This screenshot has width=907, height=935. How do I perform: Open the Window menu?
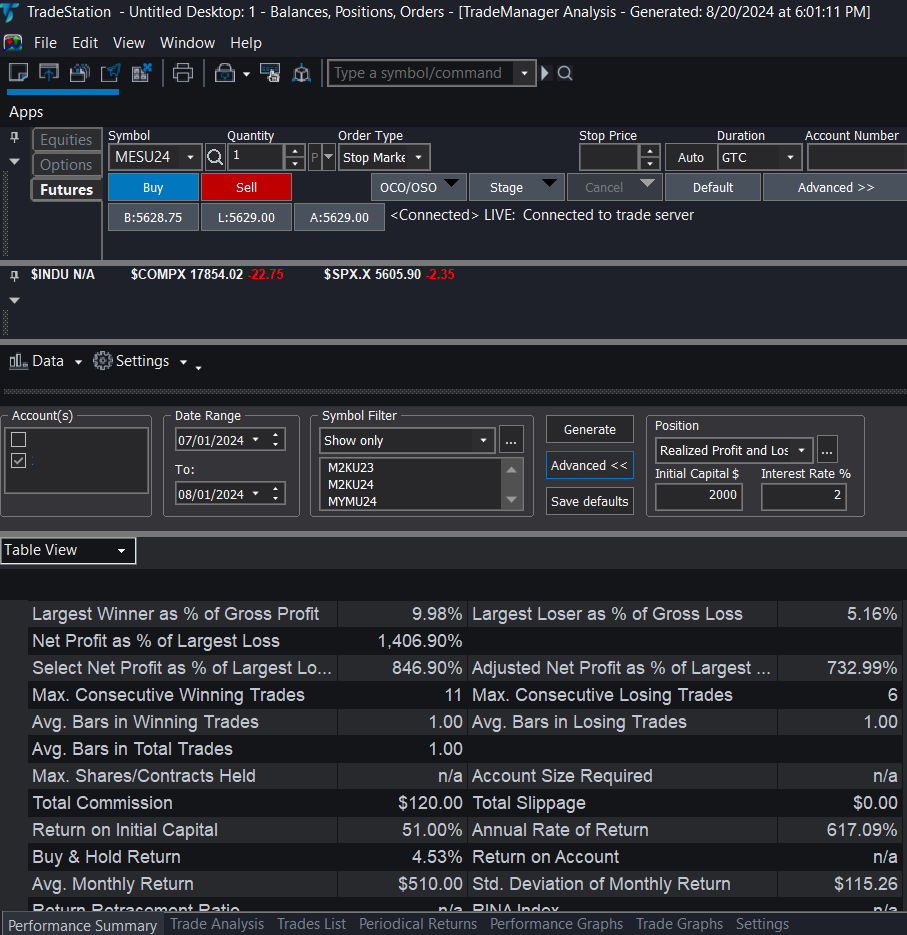point(187,43)
